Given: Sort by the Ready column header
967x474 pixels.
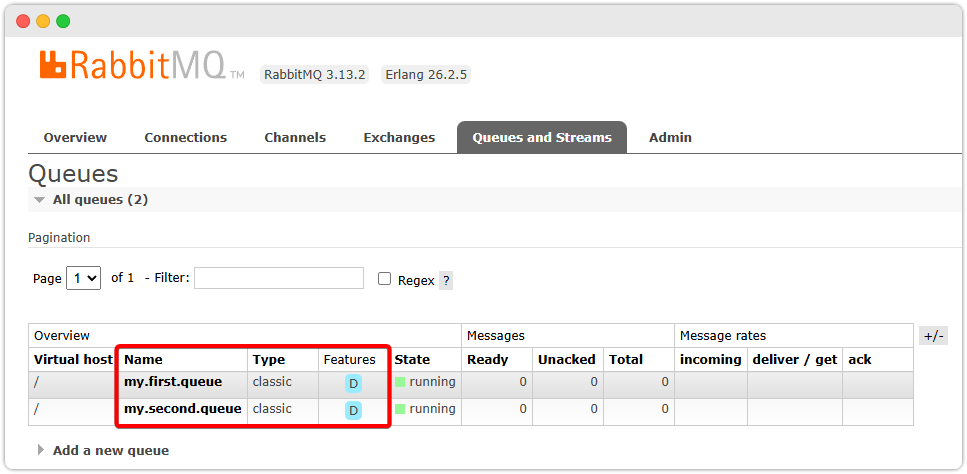Looking at the screenshot, I should tap(487, 360).
